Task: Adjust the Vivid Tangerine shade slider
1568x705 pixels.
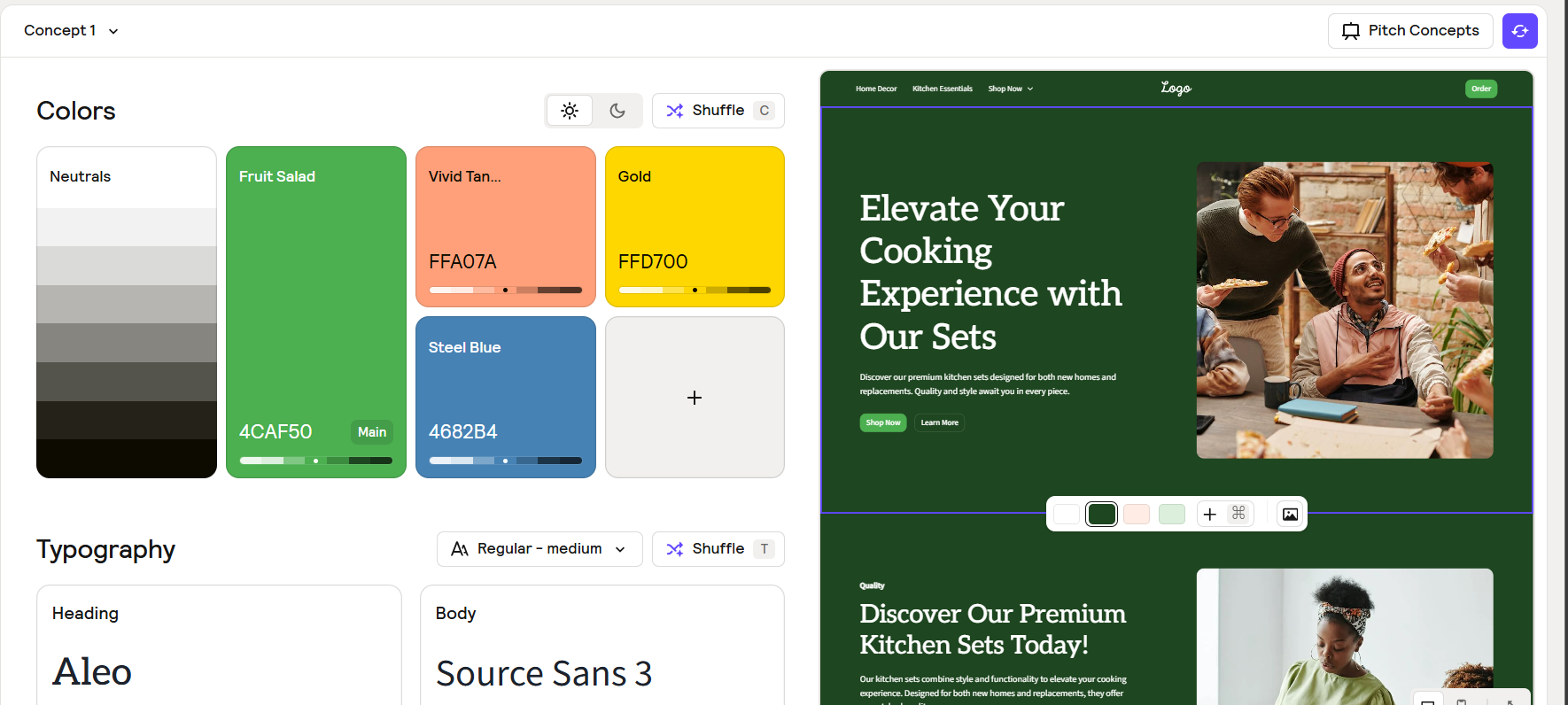Action: pos(506,290)
